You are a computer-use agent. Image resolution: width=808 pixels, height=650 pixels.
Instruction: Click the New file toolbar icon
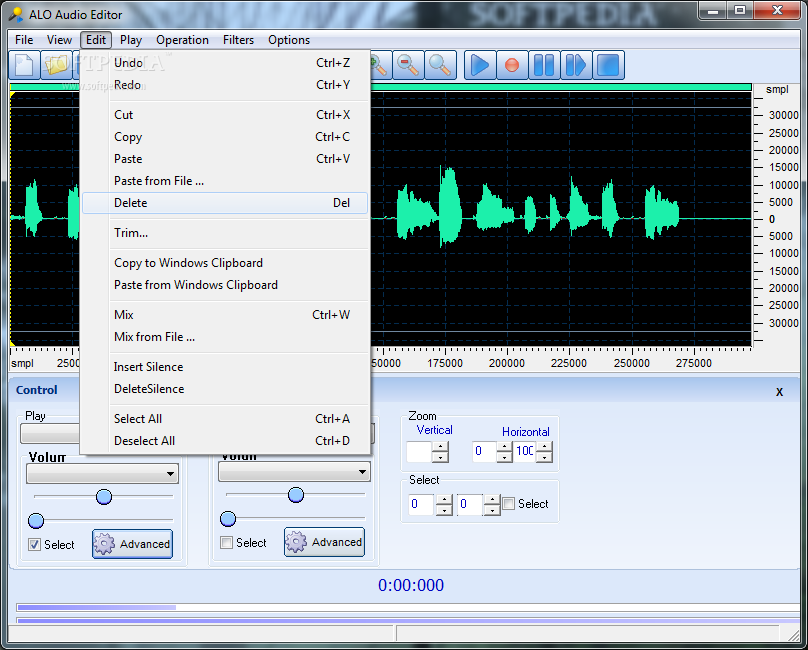click(x=24, y=65)
